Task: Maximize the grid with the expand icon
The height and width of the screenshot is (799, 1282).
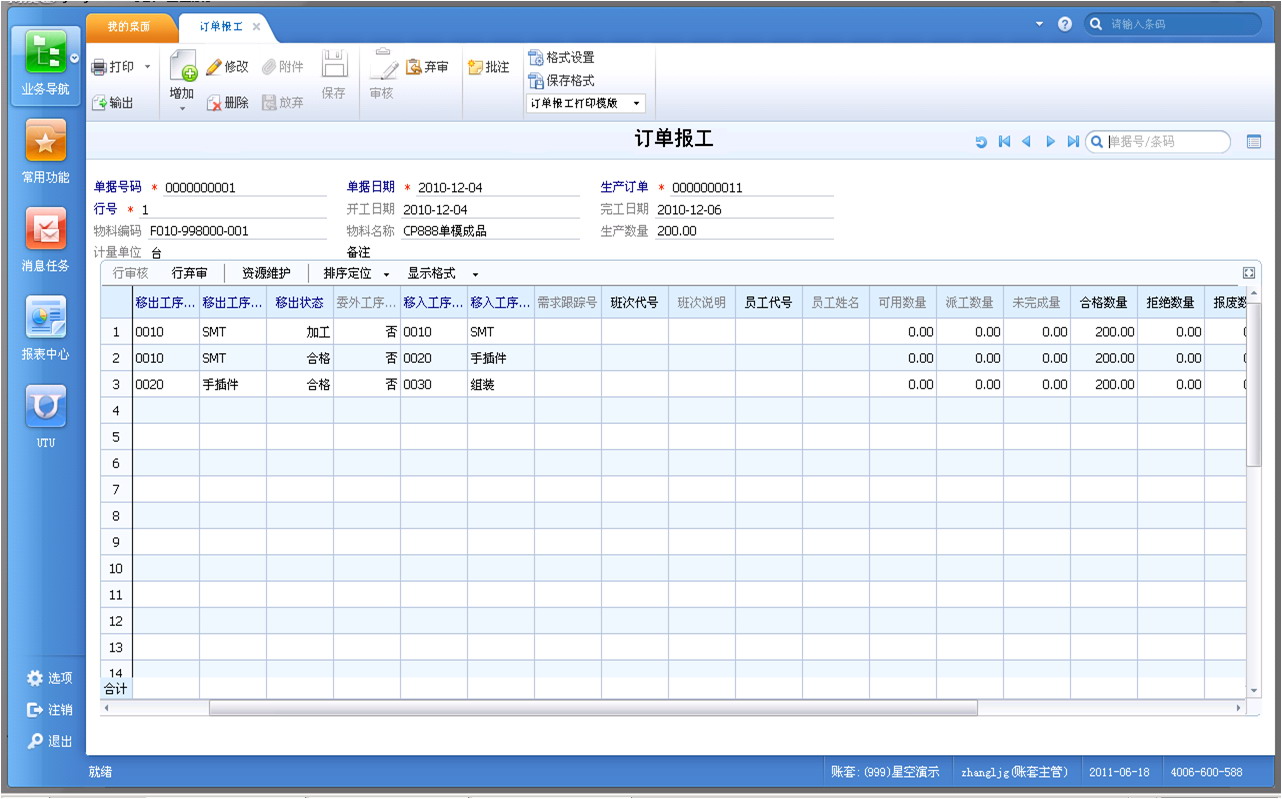Action: coord(1248,273)
